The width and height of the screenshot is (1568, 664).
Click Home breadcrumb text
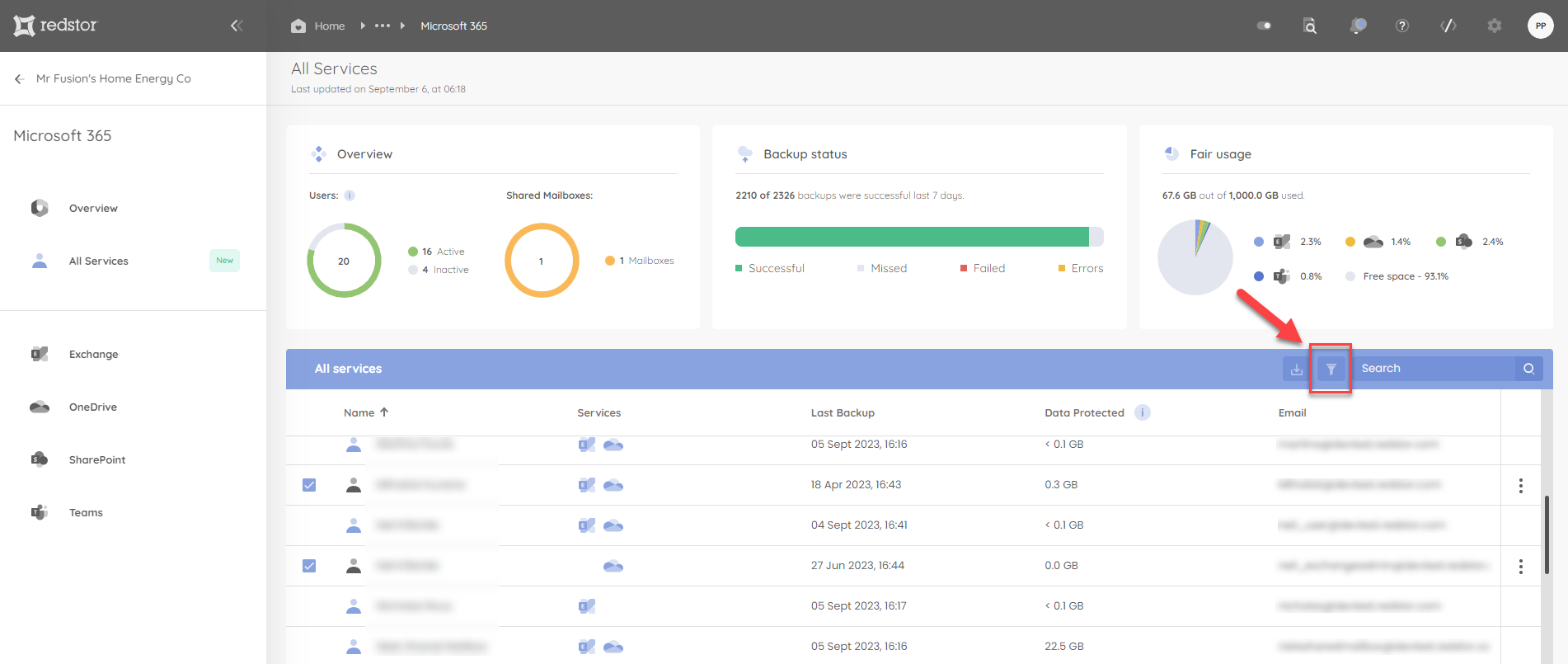coord(330,26)
